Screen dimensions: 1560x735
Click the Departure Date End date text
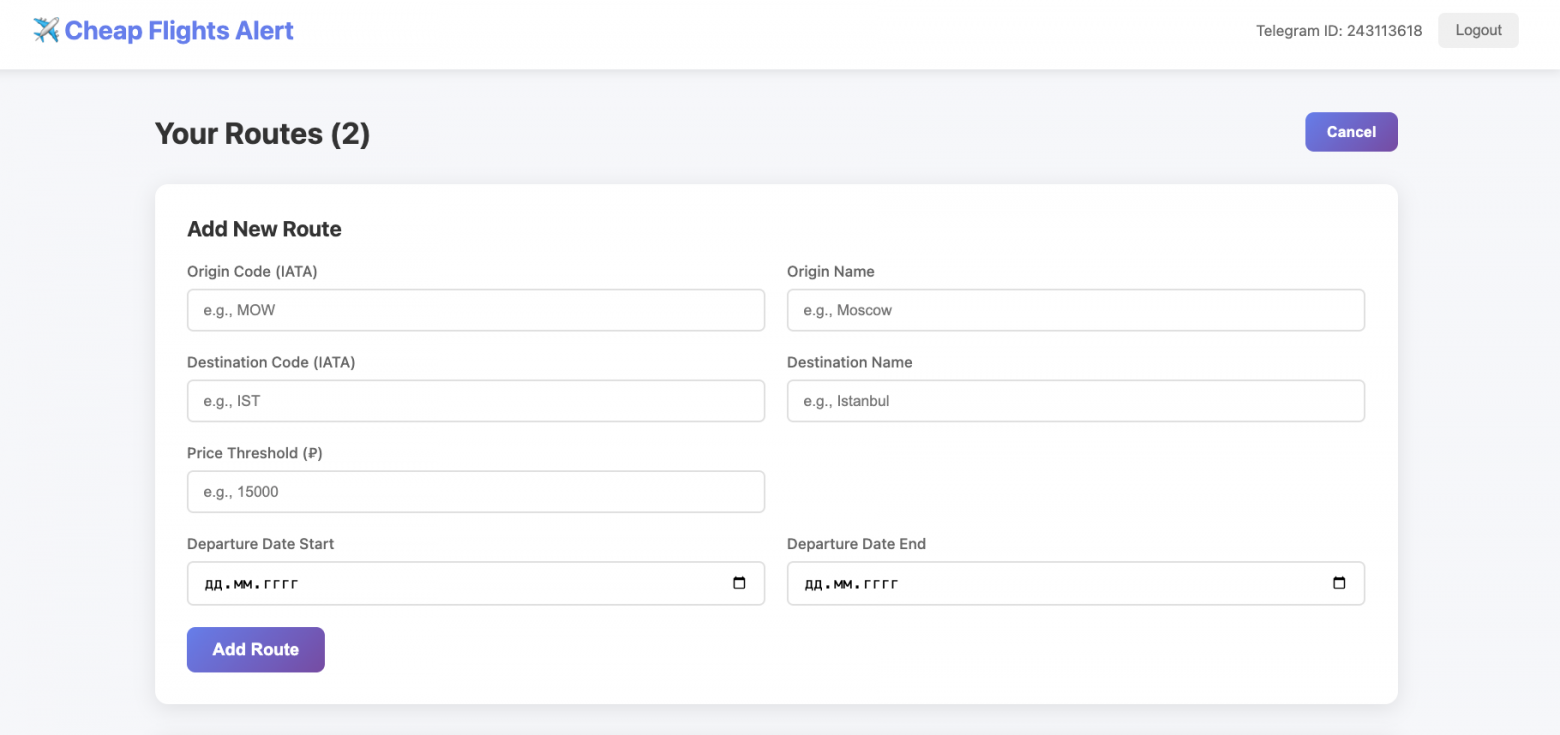[851, 583]
